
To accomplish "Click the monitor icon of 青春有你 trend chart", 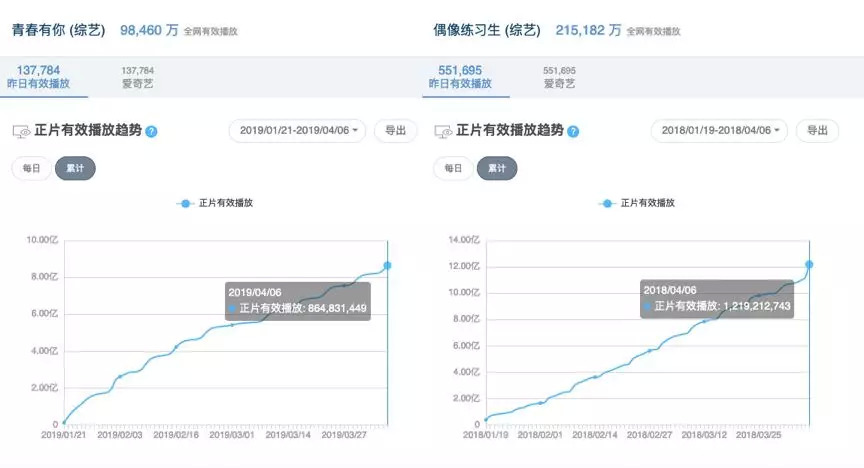I will (21, 131).
